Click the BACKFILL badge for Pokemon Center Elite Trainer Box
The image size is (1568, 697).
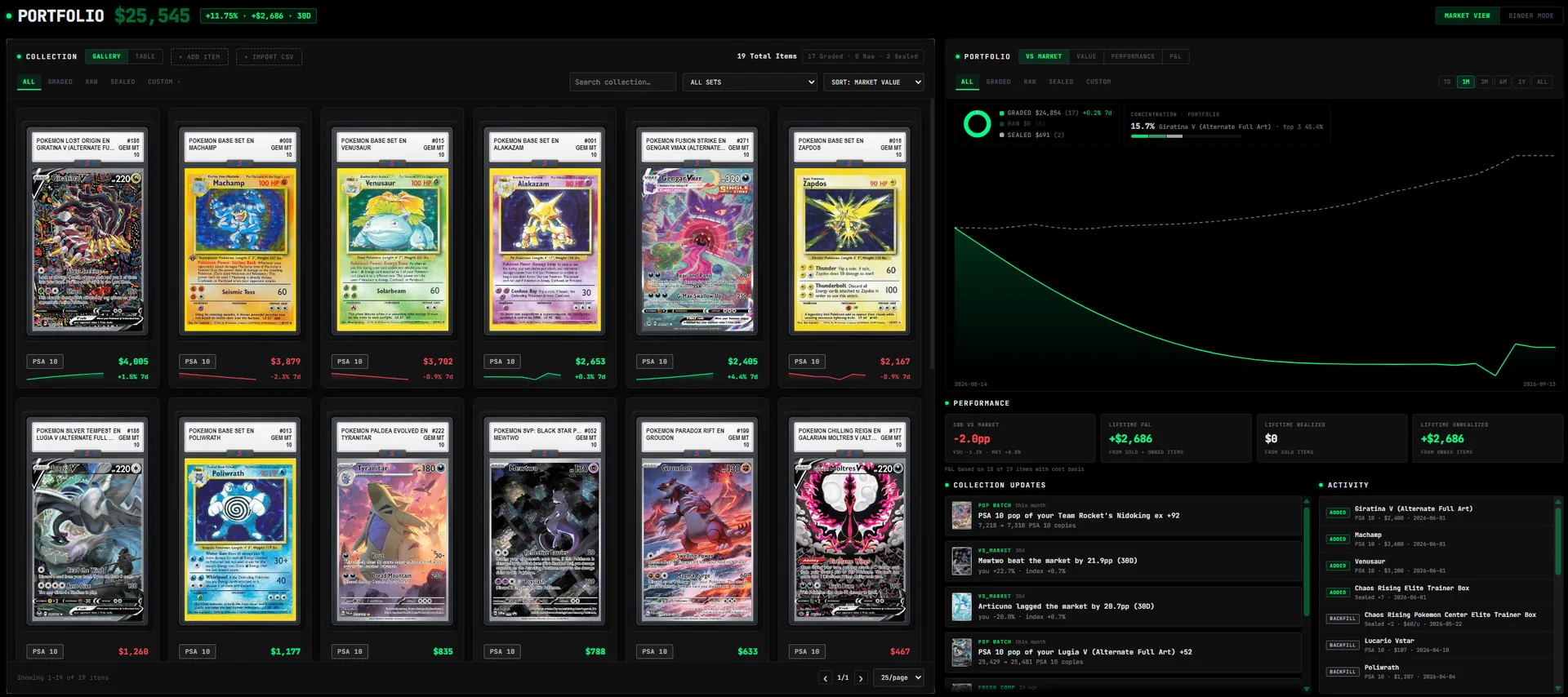coord(1343,619)
